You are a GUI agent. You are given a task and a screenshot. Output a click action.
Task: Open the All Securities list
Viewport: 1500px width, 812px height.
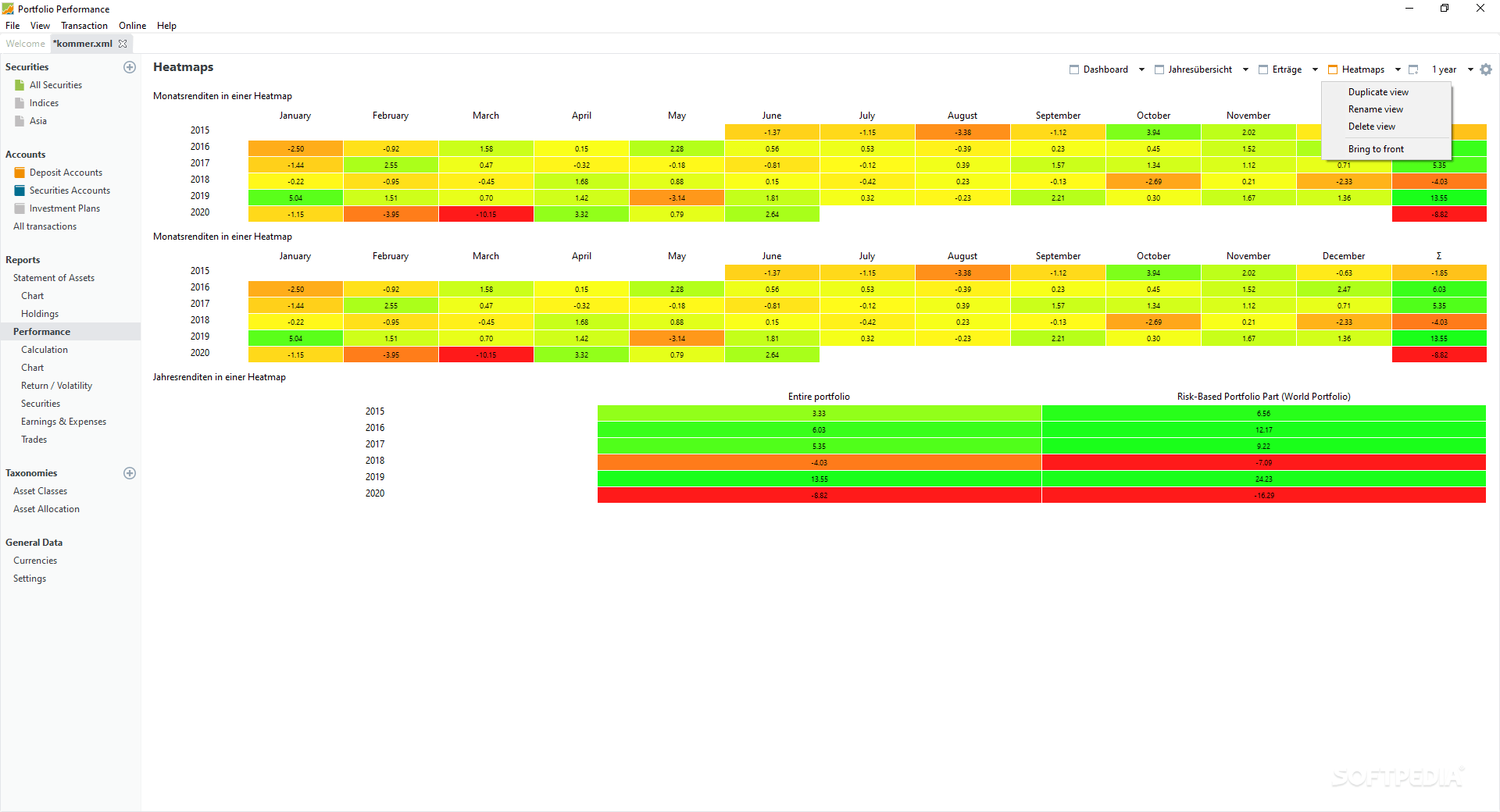point(55,84)
